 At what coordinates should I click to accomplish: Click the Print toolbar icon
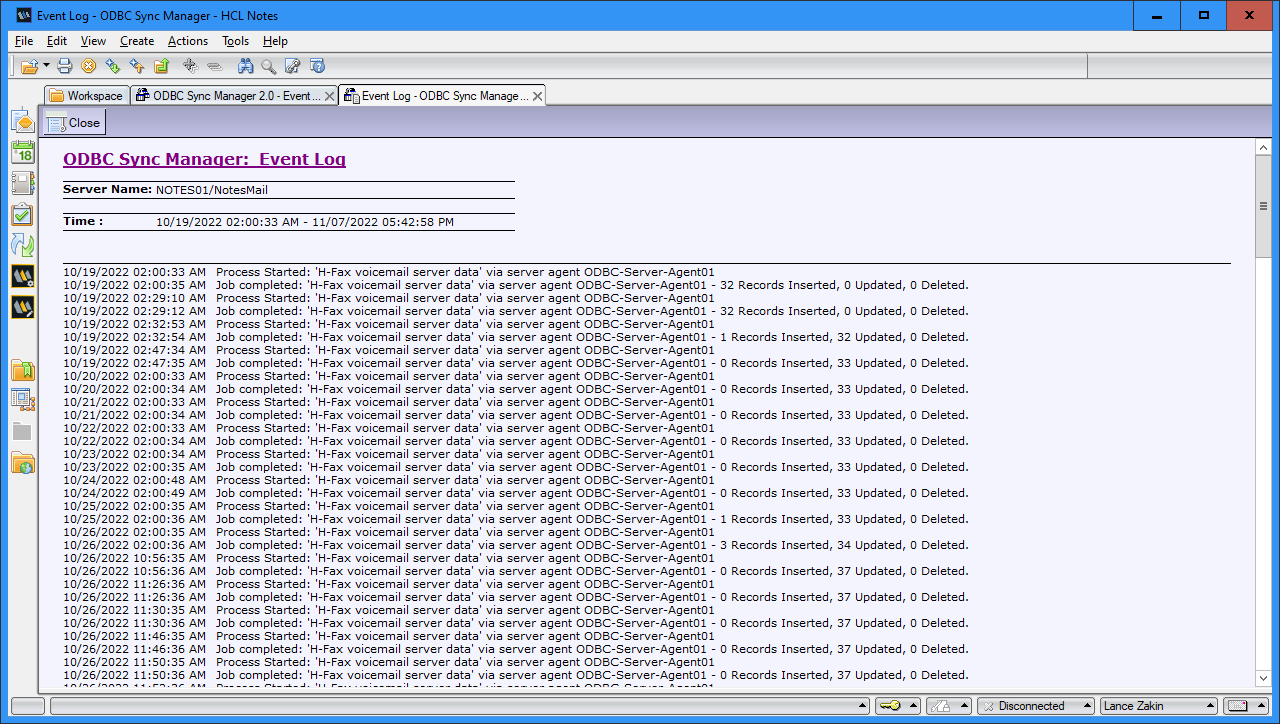65,66
